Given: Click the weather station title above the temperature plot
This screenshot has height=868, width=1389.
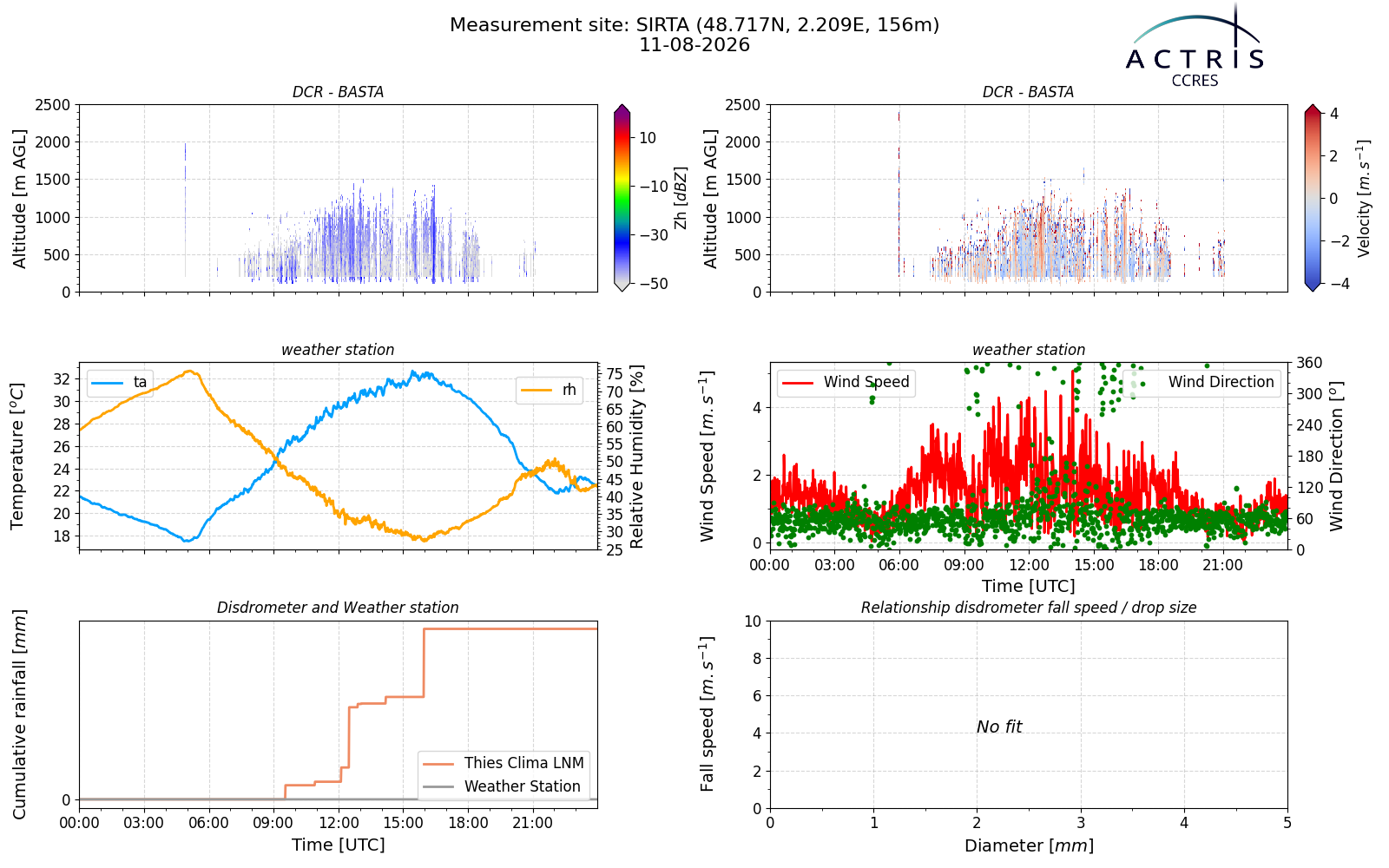Looking at the screenshot, I should 338,350.
